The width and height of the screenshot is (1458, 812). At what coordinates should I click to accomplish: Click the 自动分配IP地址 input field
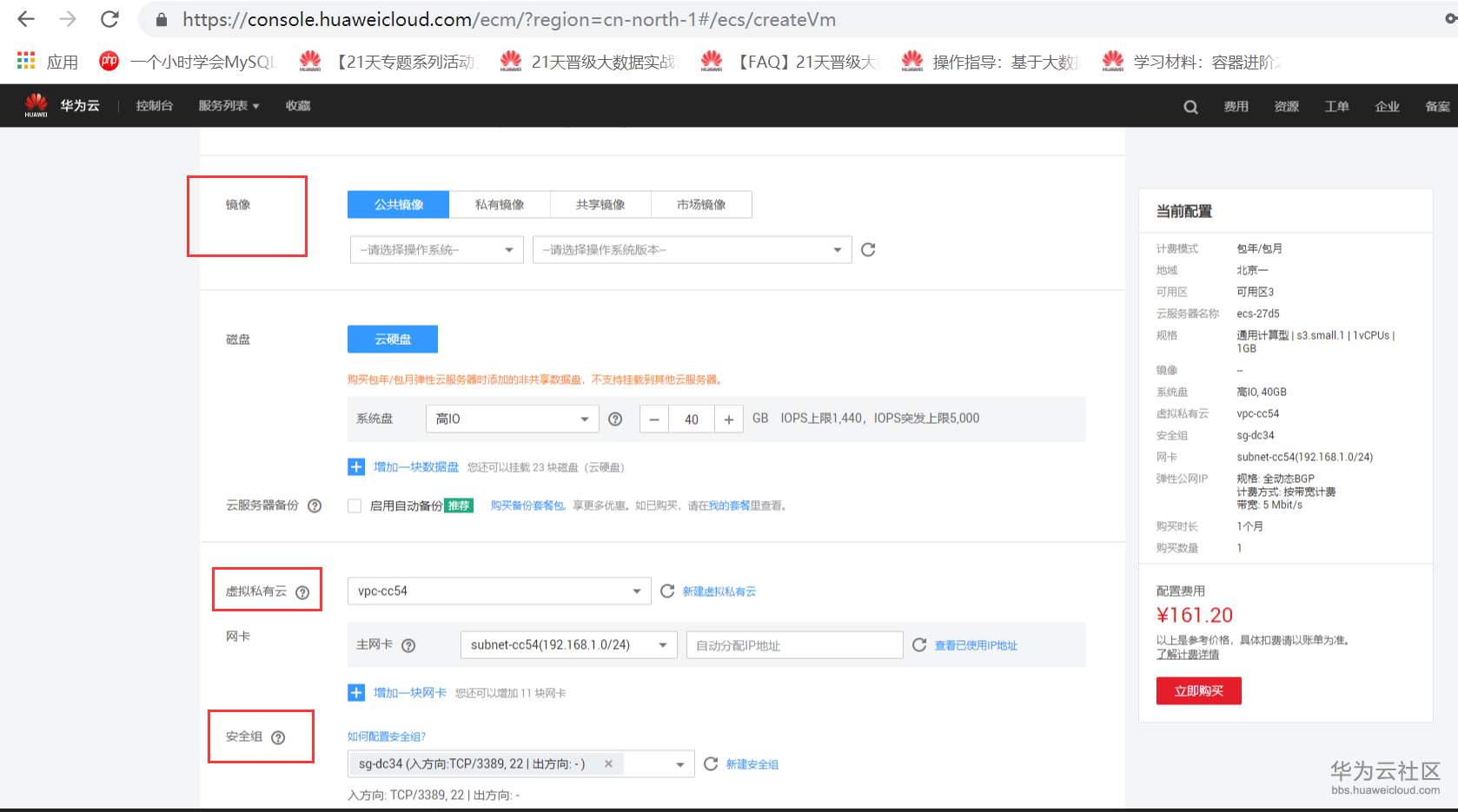tap(794, 644)
